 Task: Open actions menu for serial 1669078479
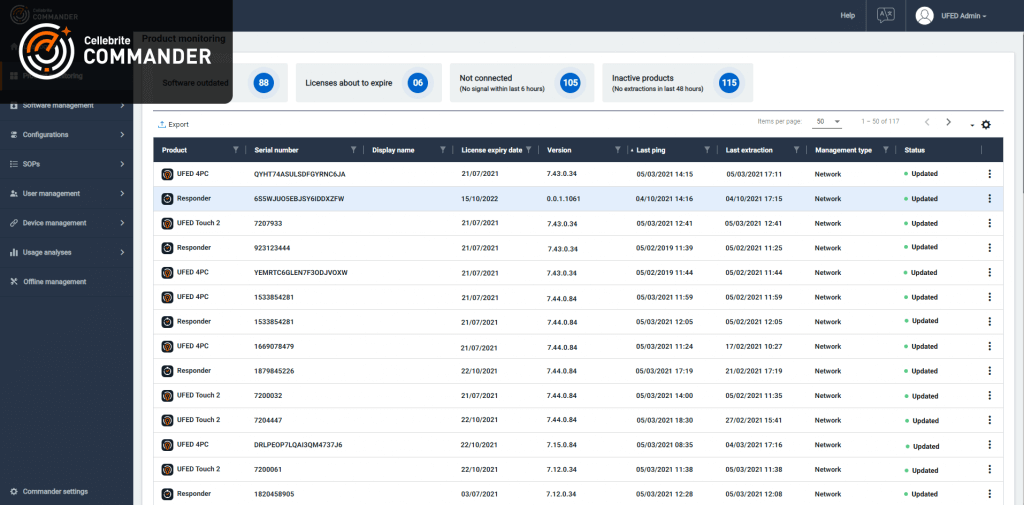coord(989,346)
